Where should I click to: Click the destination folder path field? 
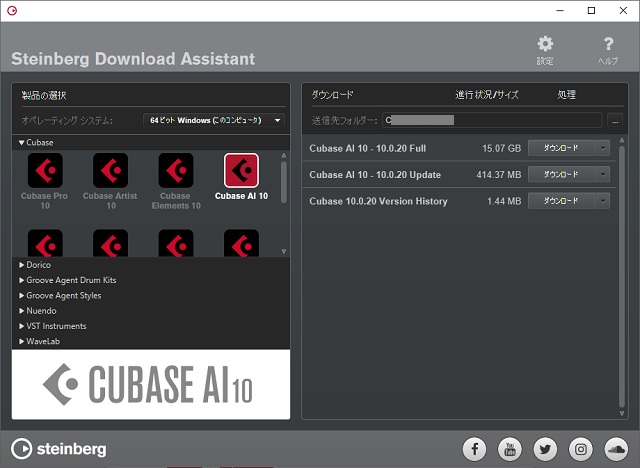492,120
